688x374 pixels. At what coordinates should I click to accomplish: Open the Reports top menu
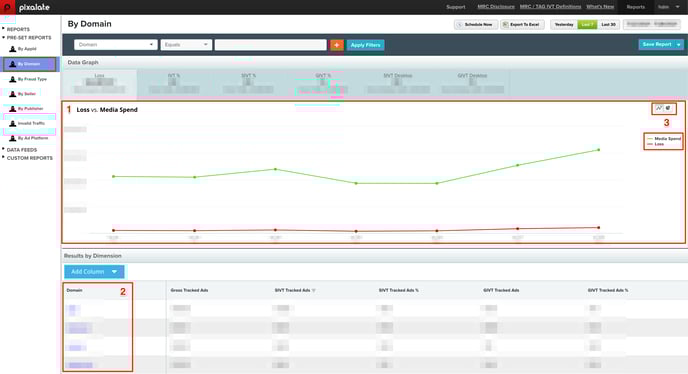(635, 7)
